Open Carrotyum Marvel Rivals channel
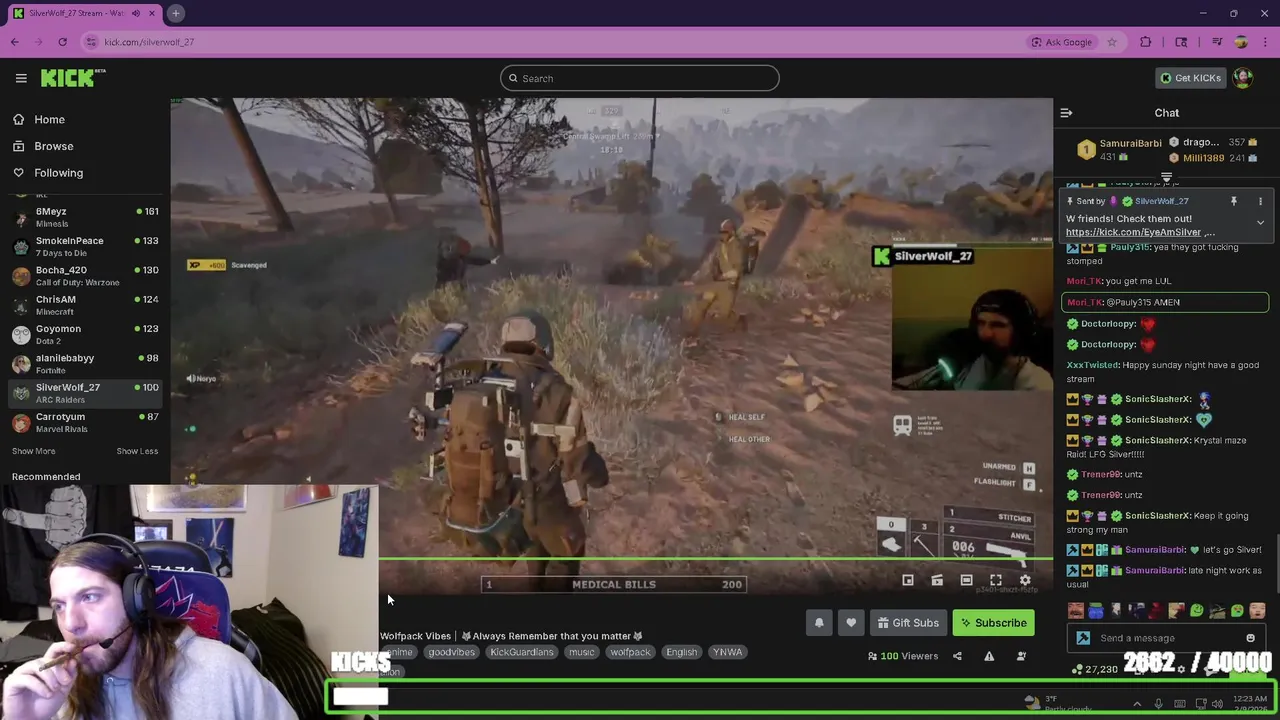 point(85,422)
